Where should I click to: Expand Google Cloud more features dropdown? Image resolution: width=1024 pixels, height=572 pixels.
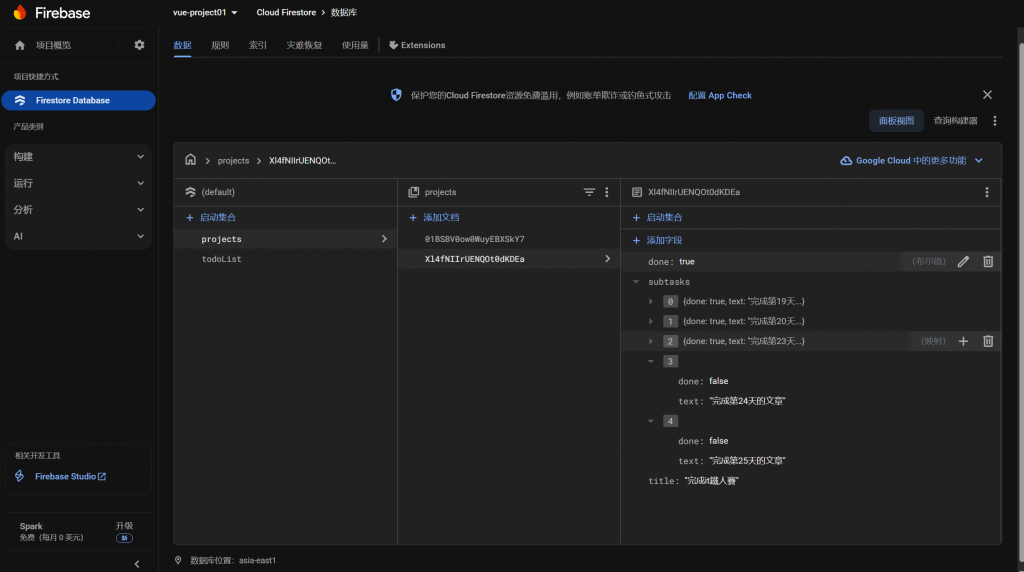click(912, 161)
